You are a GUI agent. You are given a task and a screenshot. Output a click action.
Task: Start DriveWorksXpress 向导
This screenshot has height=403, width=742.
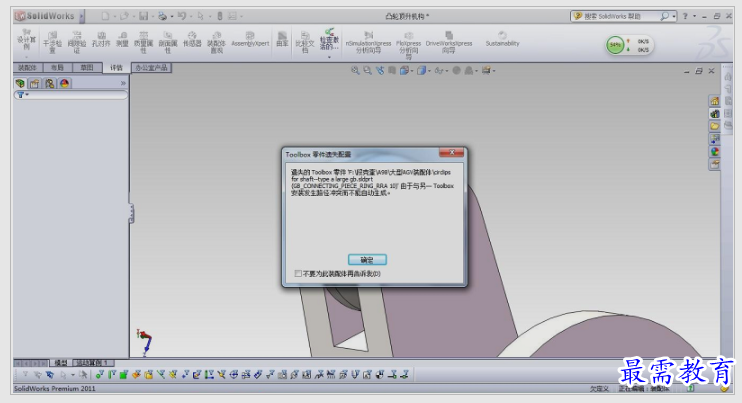point(449,42)
